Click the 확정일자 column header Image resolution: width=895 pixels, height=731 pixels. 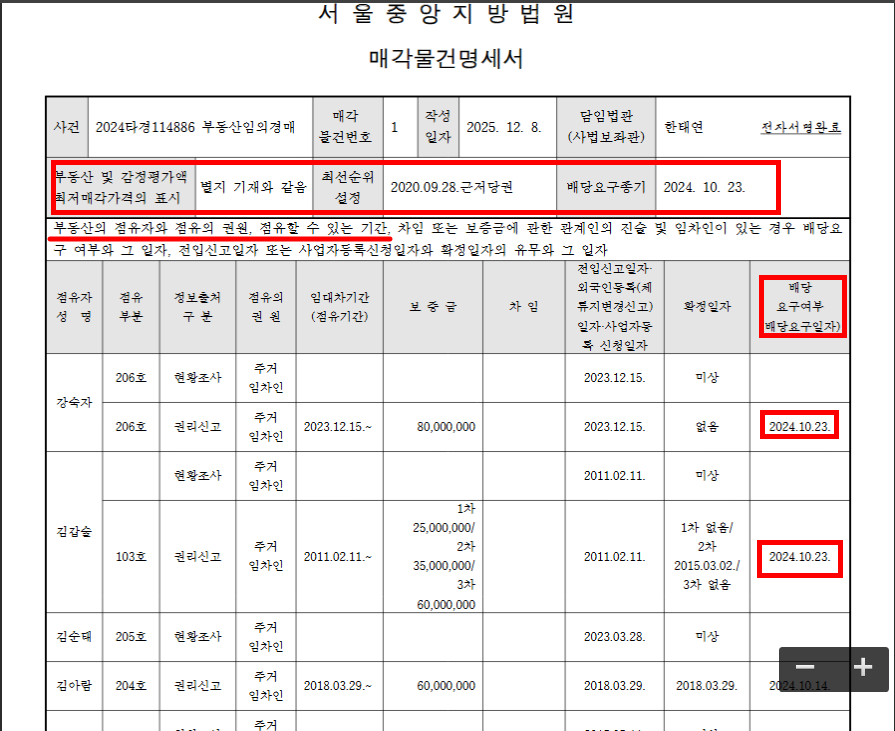click(707, 307)
